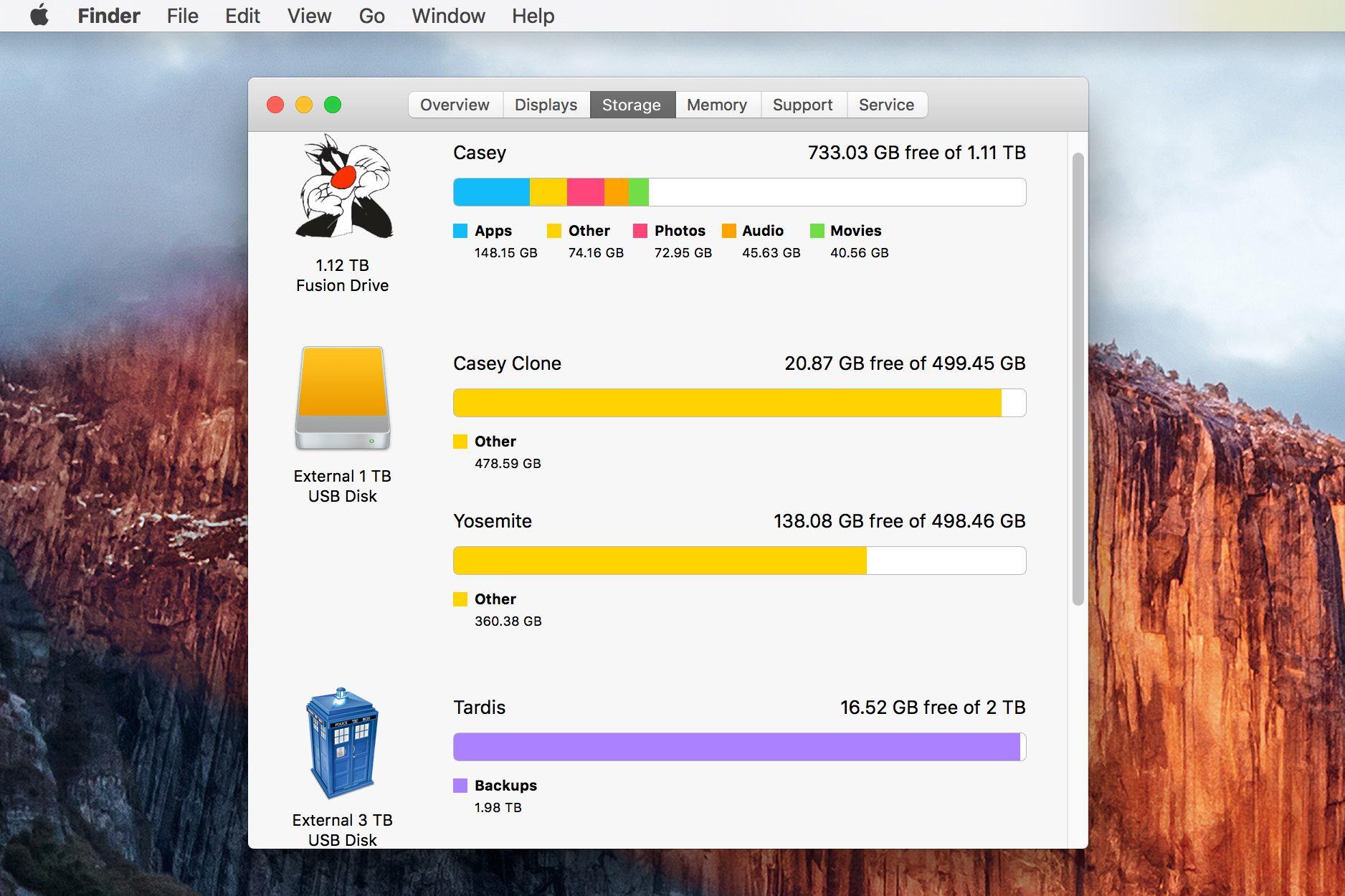
Task: Click the Yosemite storage usage bar
Action: click(x=739, y=561)
